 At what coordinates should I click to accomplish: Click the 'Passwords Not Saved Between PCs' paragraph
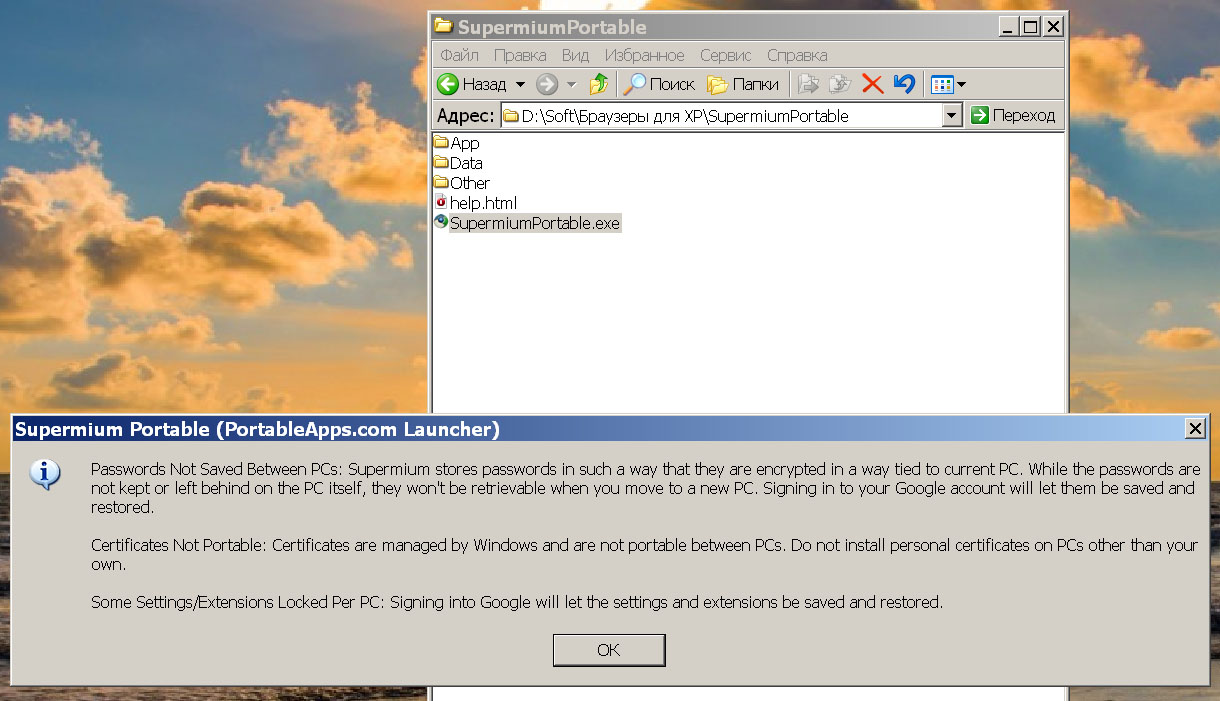(x=645, y=488)
